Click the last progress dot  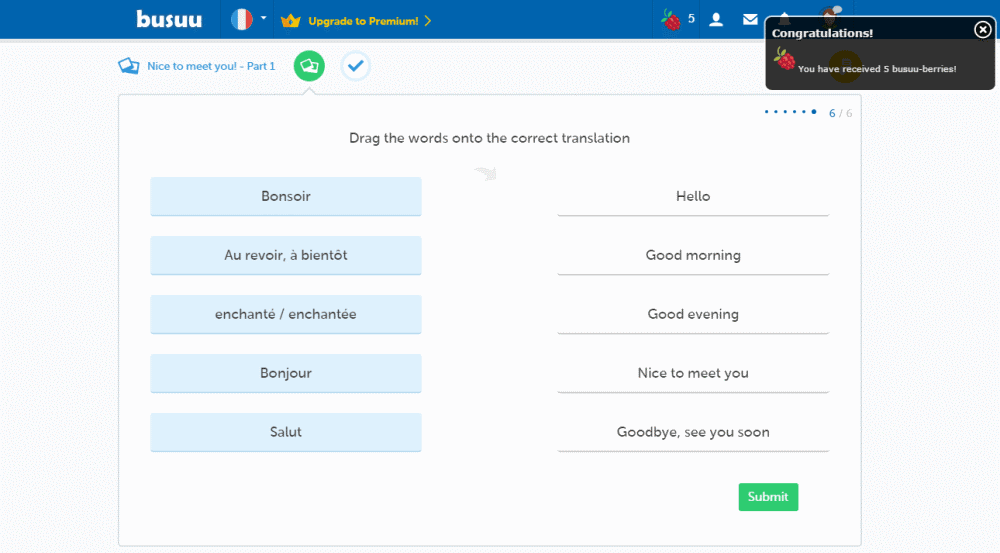pos(814,112)
